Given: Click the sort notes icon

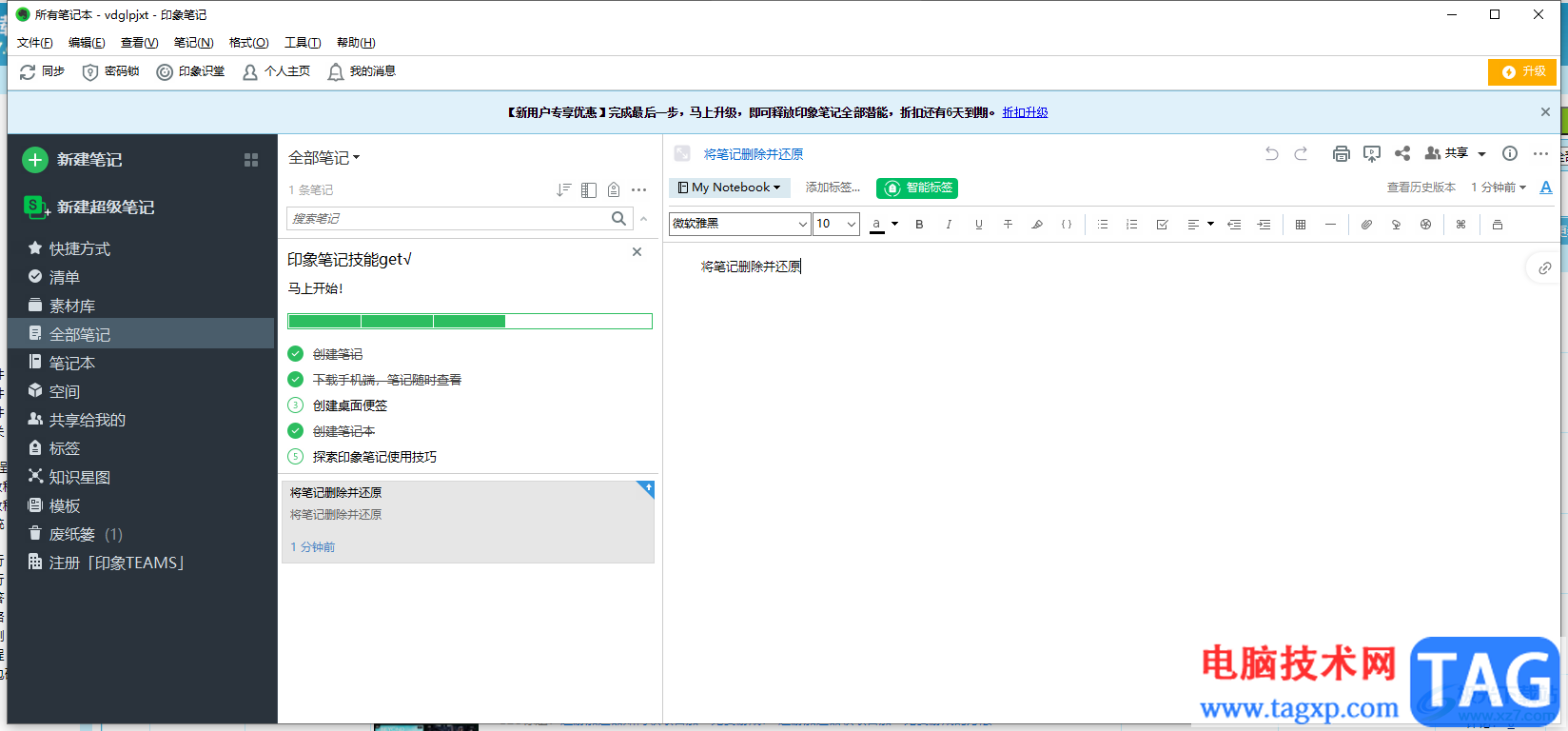Looking at the screenshot, I should [564, 190].
